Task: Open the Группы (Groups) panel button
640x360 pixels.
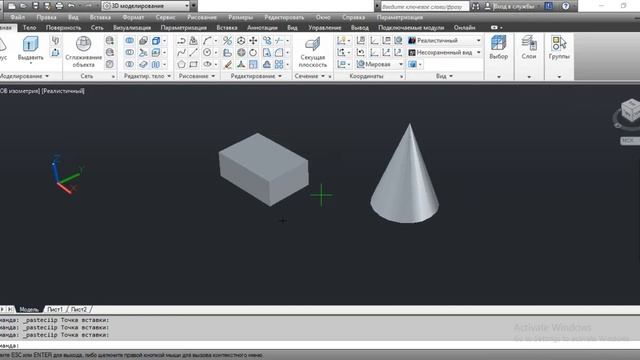Action: (559, 48)
